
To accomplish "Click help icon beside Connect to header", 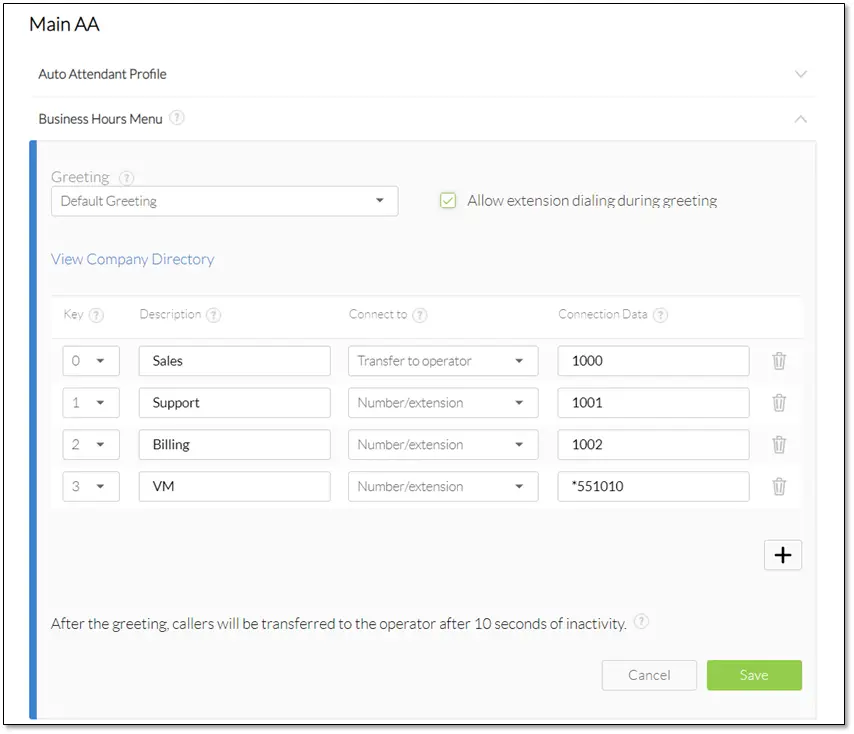I will pyautogui.click(x=420, y=315).
